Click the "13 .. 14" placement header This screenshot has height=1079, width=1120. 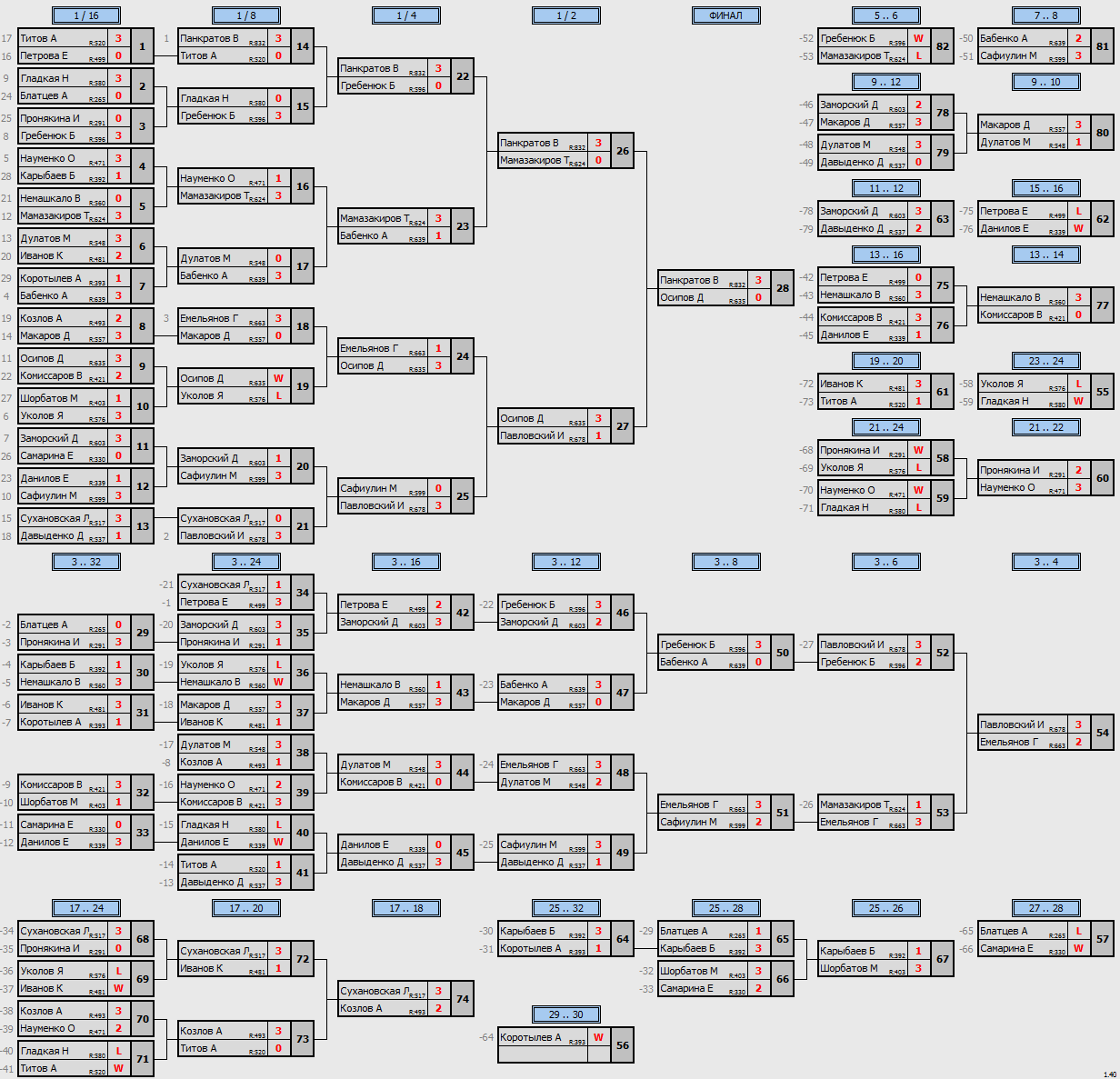(x=1046, y=255)
